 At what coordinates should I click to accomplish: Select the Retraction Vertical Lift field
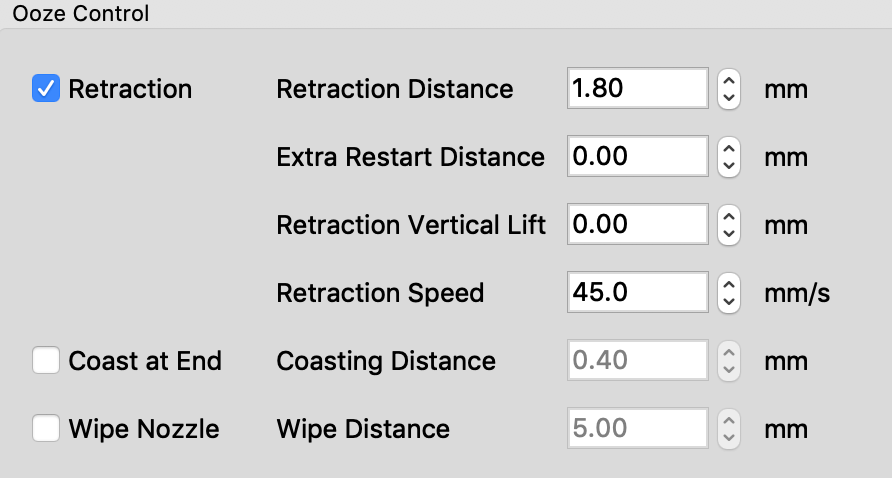(638, 224)
